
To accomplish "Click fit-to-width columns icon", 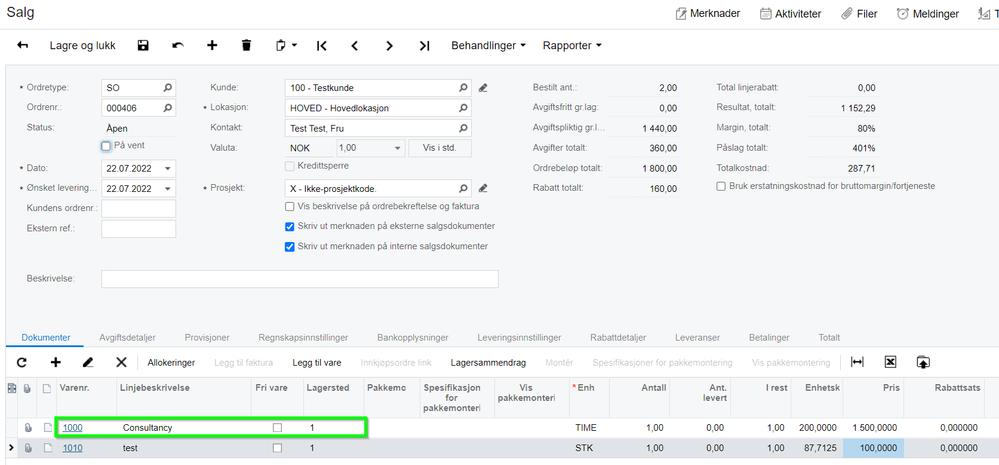I will tap(858, 362).
